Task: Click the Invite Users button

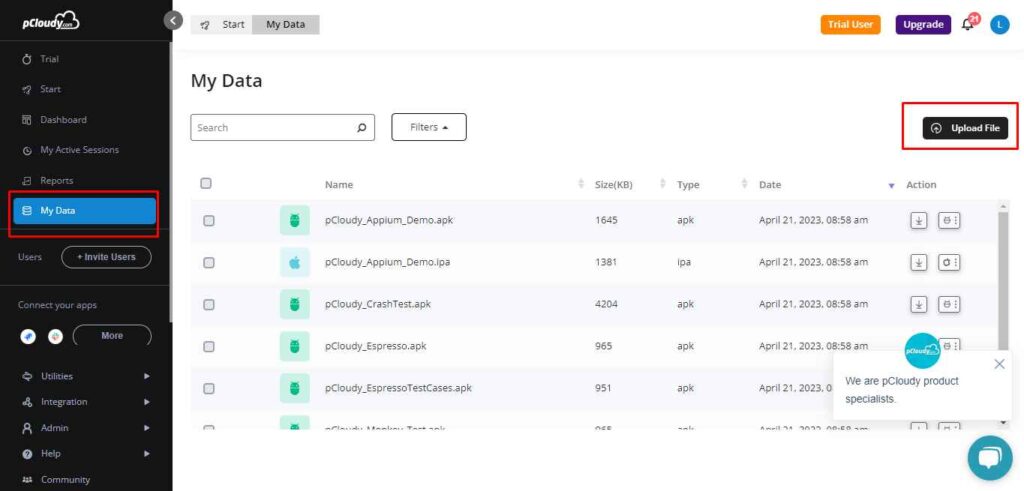Action: tap(106, 257)
